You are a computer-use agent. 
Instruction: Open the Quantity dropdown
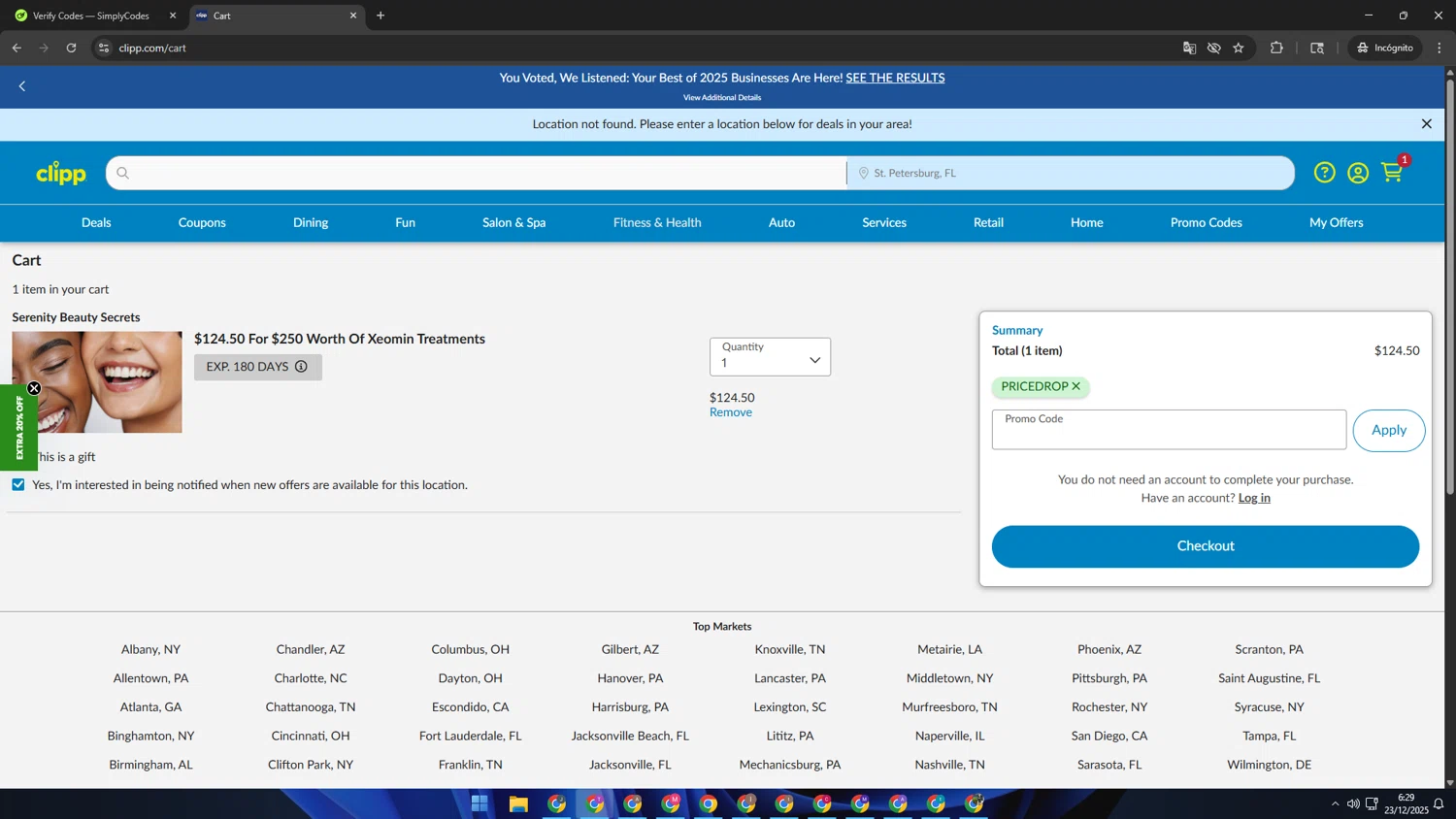point(770,357)
